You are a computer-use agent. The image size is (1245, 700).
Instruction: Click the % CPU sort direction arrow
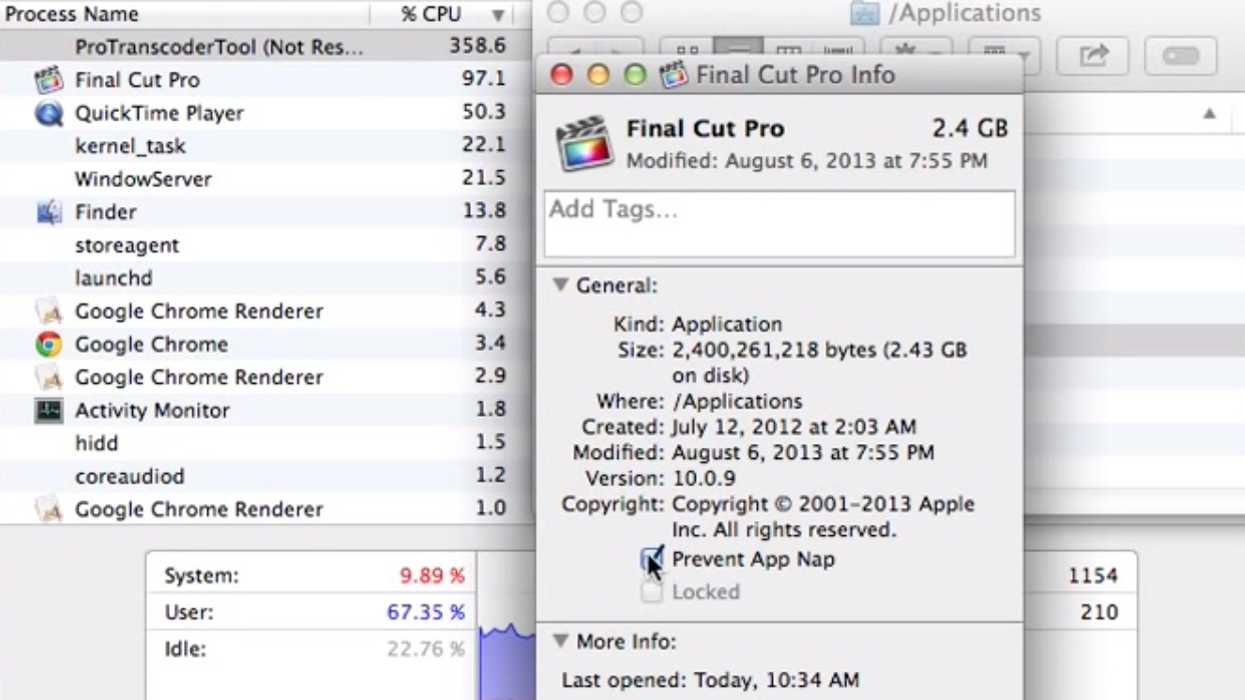[x=498, y=15]
